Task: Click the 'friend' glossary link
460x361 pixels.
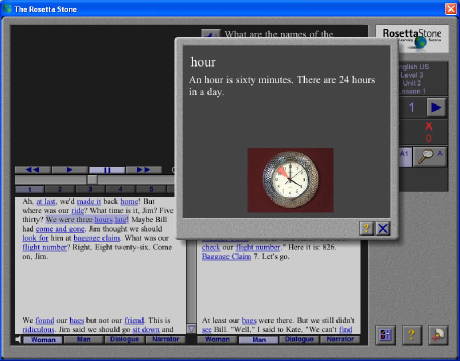Action: [134, 320]
